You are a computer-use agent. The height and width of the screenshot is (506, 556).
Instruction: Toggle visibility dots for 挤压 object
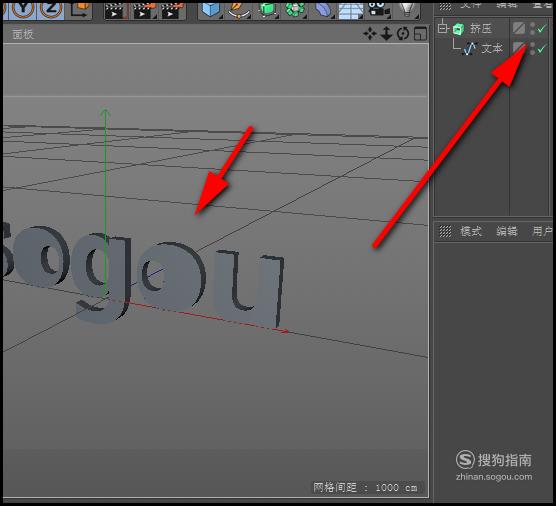(532, 28)
